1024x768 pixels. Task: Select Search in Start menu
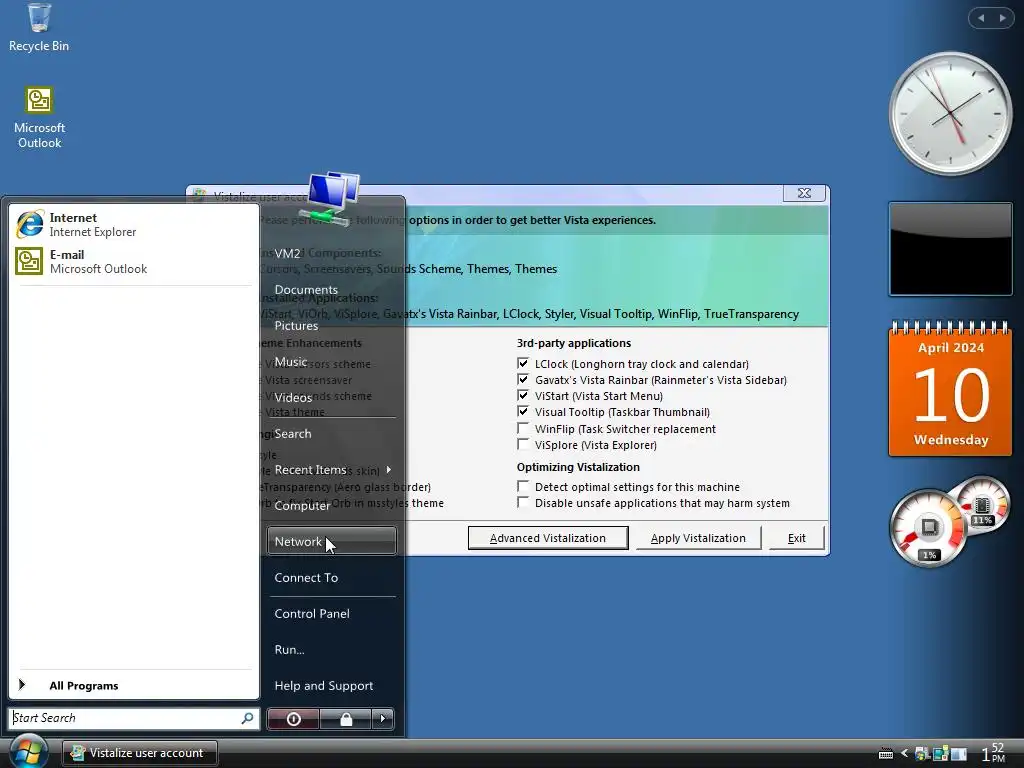332,434
